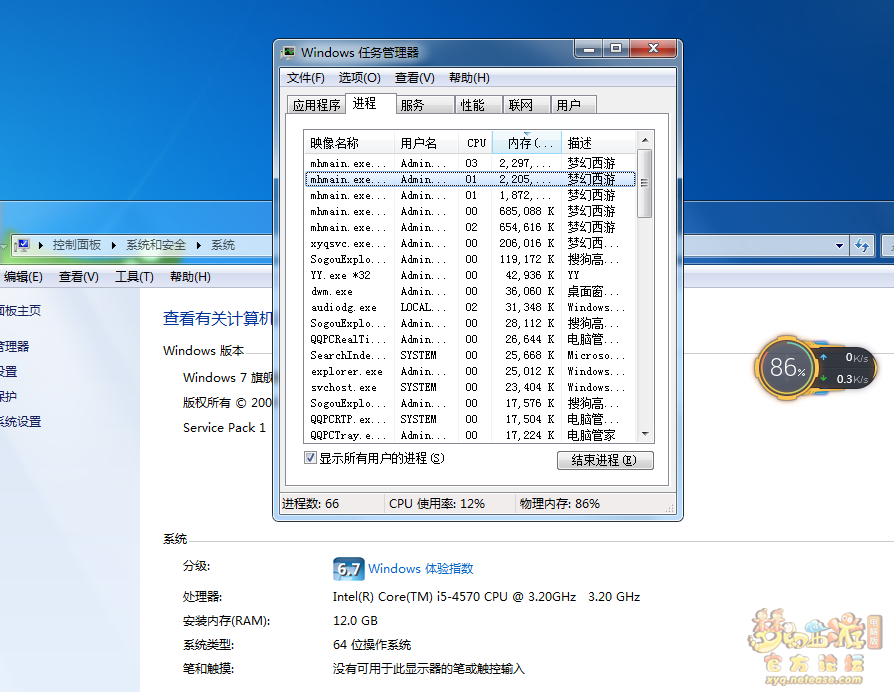Open the address bar history dropdown arrow
The width and height of the screenshot is (894, 692).
click(x=839, y=246)
